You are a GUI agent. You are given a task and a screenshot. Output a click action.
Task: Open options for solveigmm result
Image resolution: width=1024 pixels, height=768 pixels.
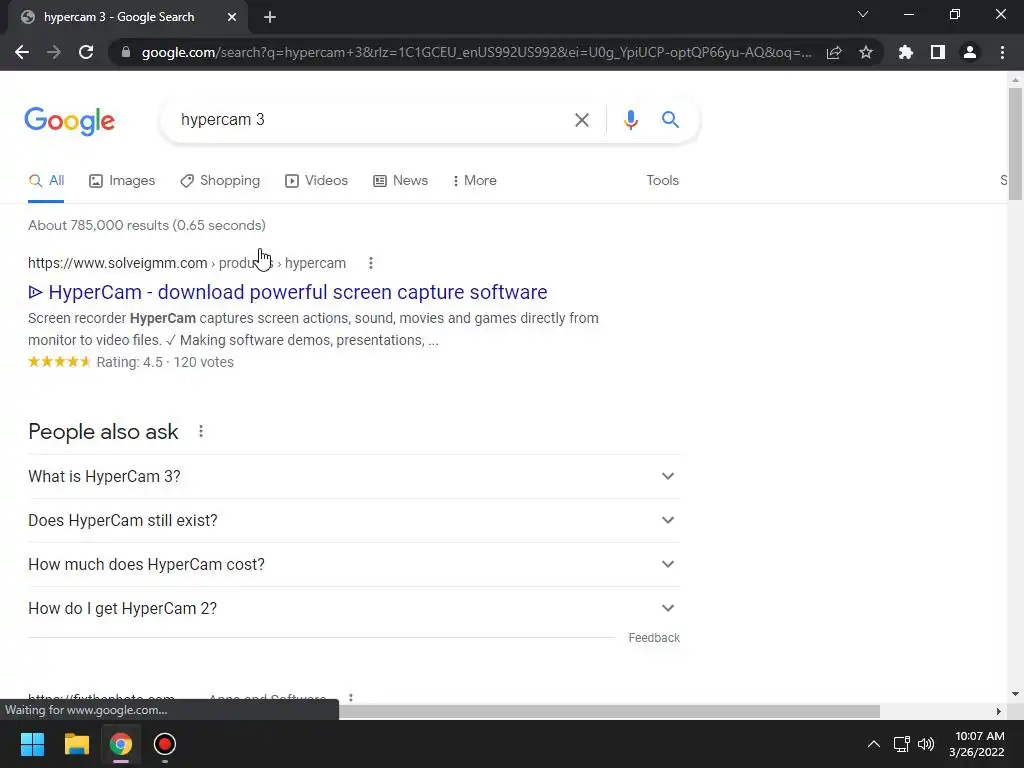click(x=371, y=263)
